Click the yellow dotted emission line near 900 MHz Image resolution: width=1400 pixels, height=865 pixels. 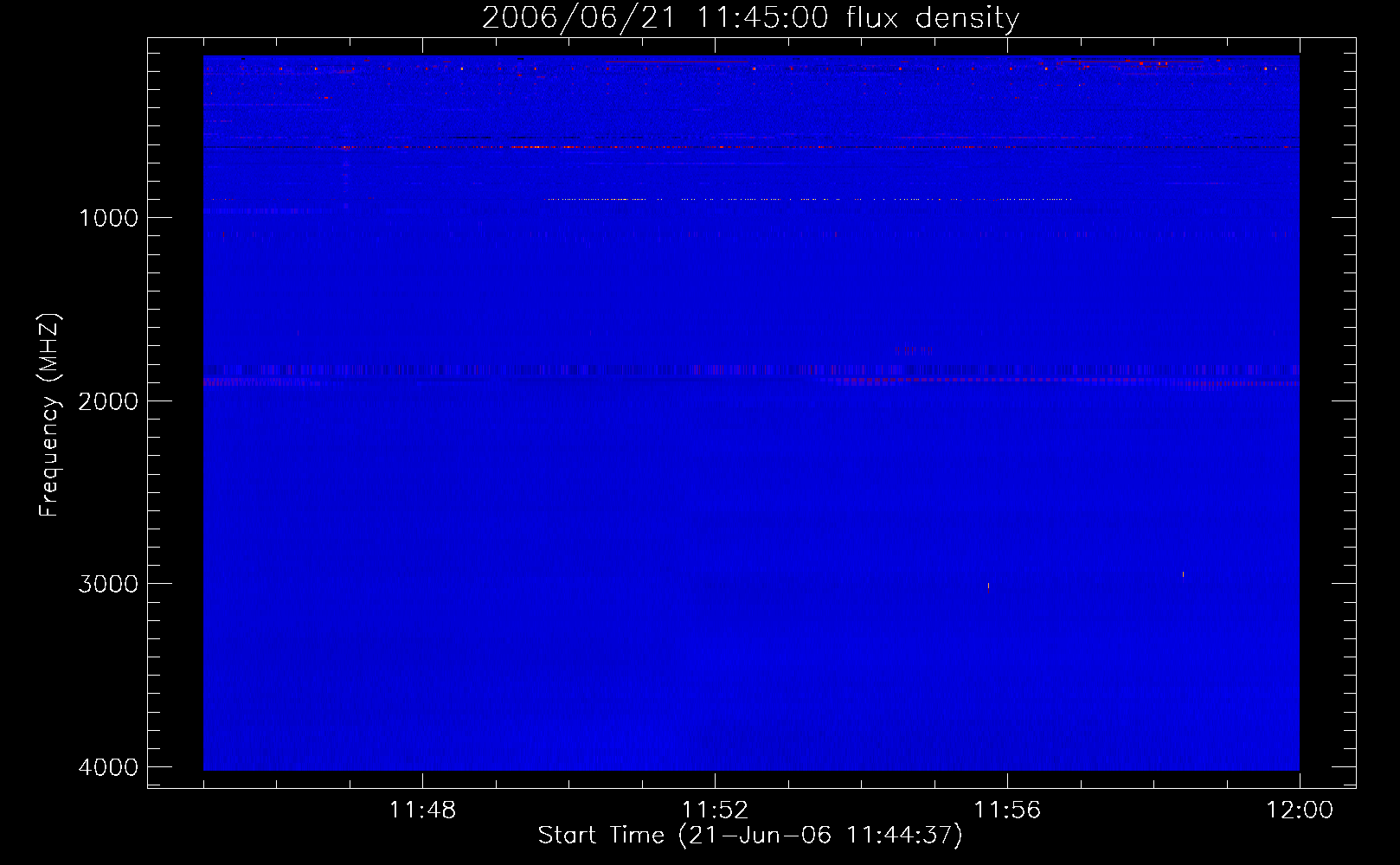[810, 199]
